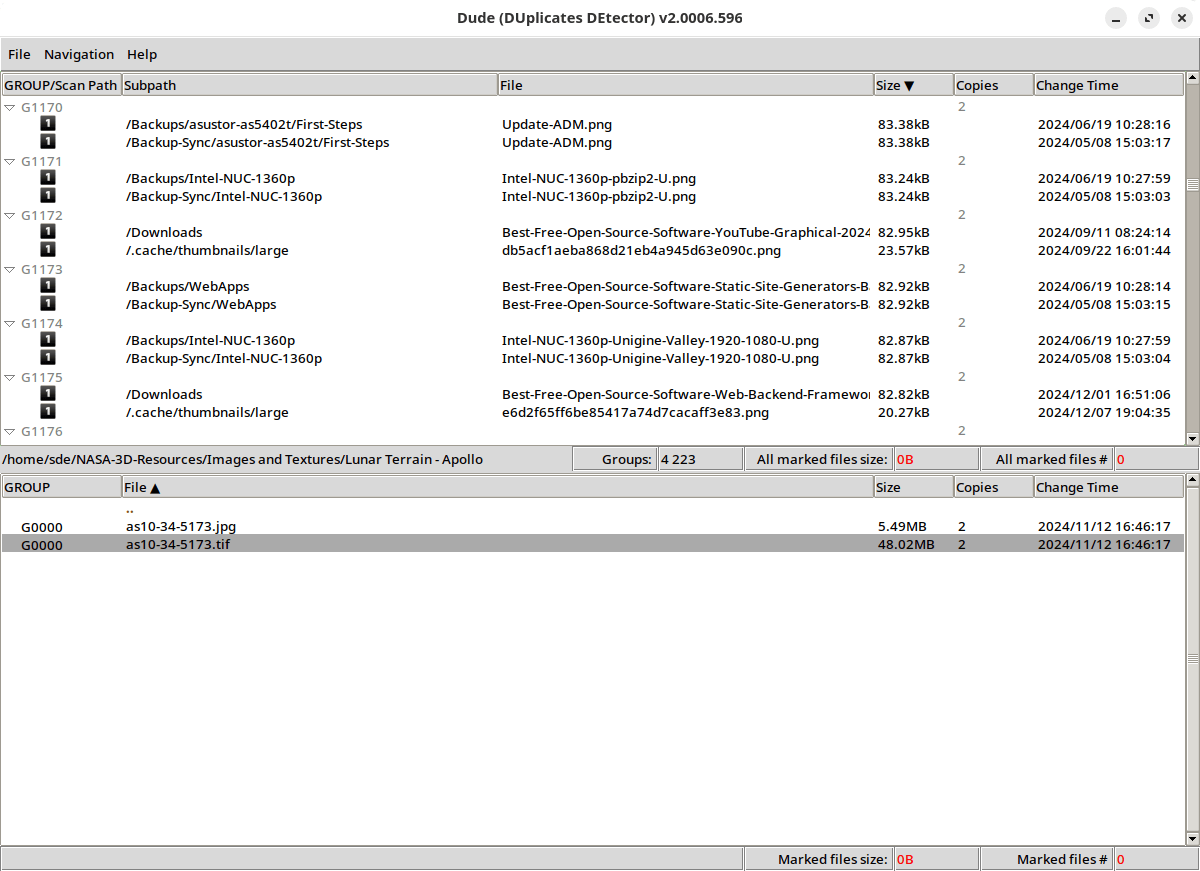Select db5acf1aeba868d21eb4a945d63e090c.png file name
1200x871 pixels.
tap(641, 250)
